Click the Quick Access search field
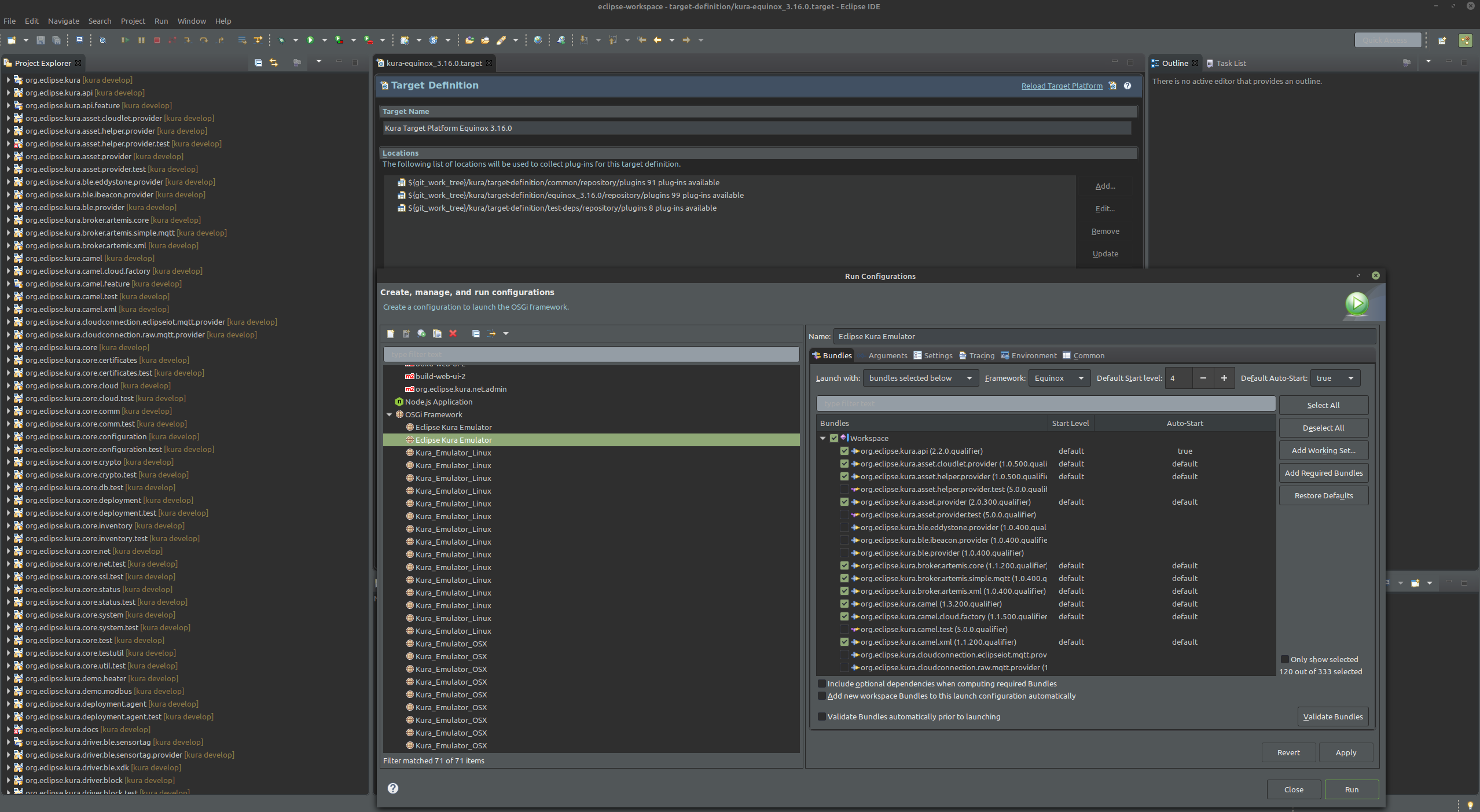1480x812 pixels. (1387, 40)
